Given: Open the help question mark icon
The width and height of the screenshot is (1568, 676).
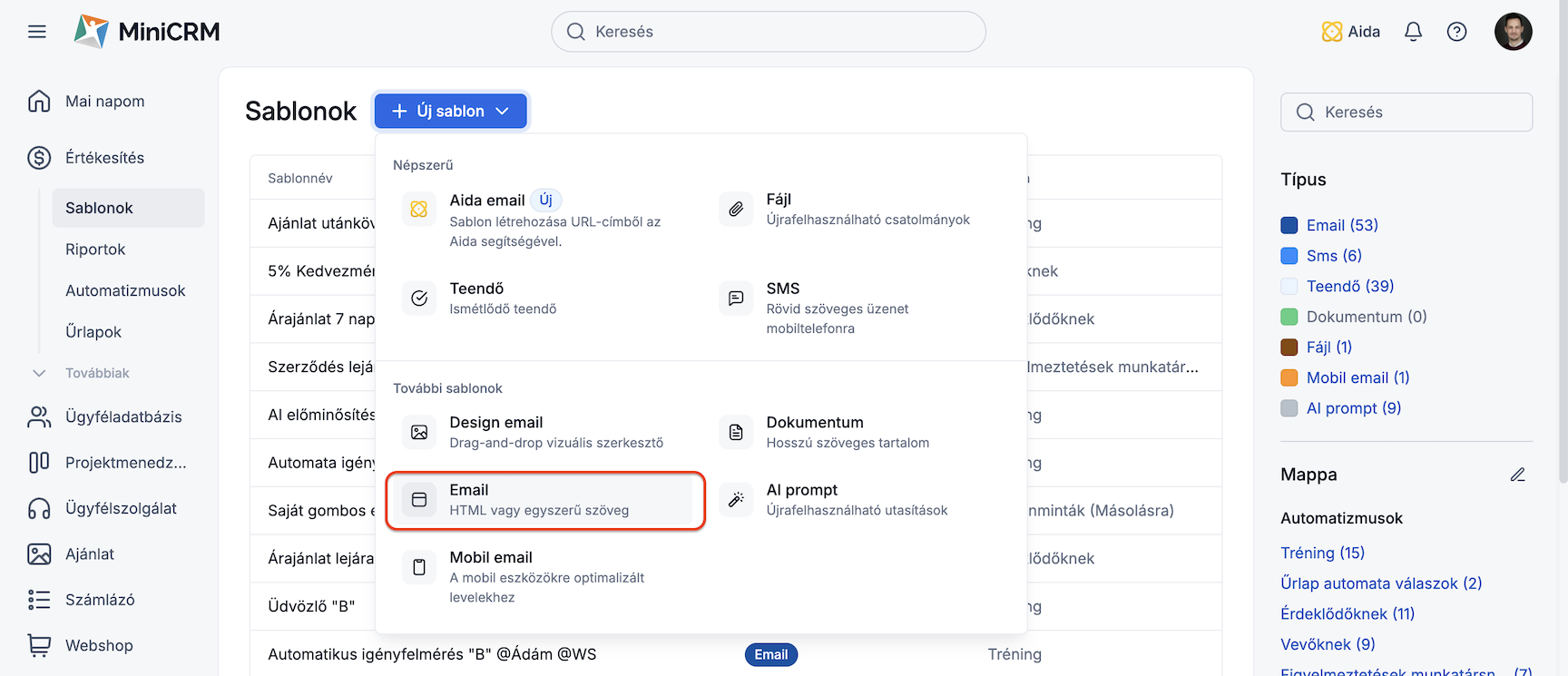Looking at the screenshot, I should 1456,32.
